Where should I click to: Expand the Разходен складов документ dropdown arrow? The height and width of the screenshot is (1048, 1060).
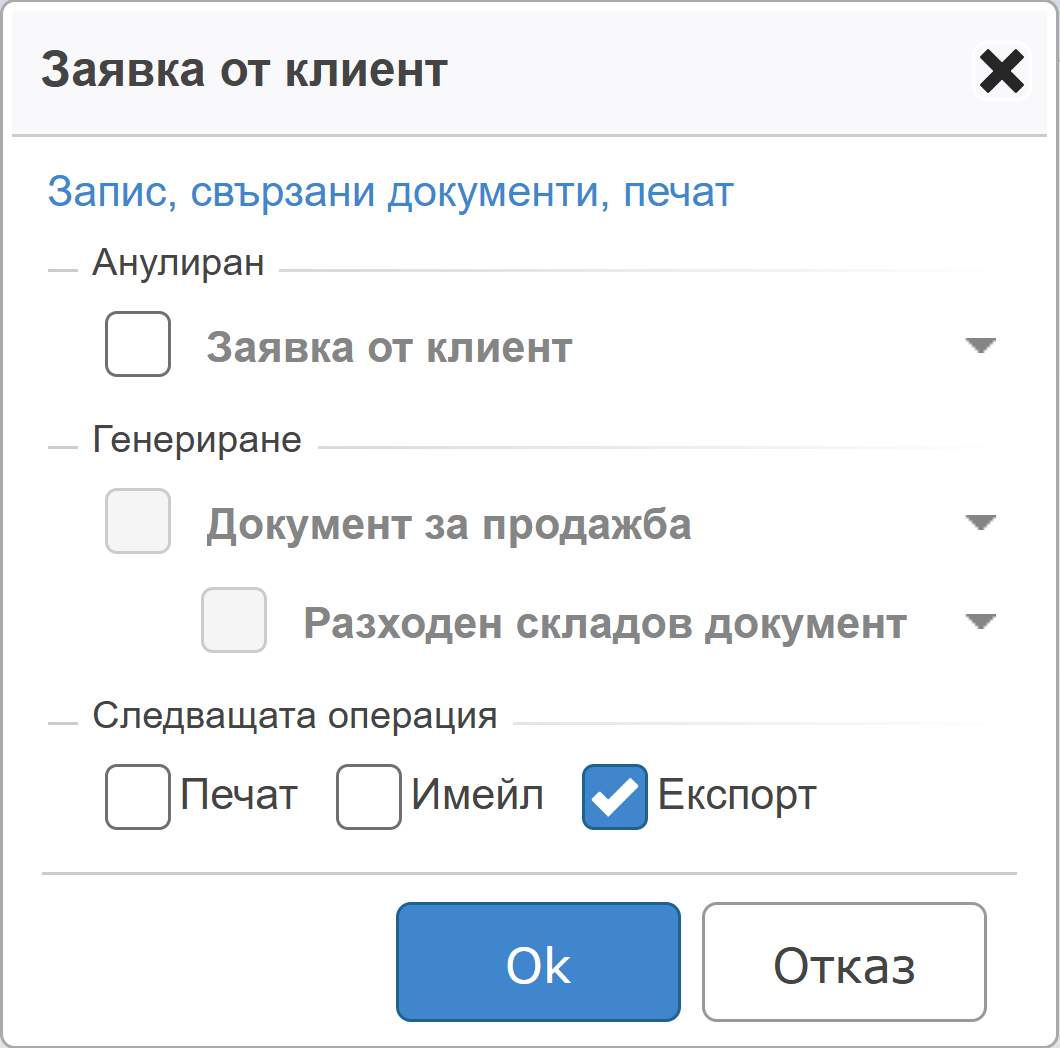(981, 622)
